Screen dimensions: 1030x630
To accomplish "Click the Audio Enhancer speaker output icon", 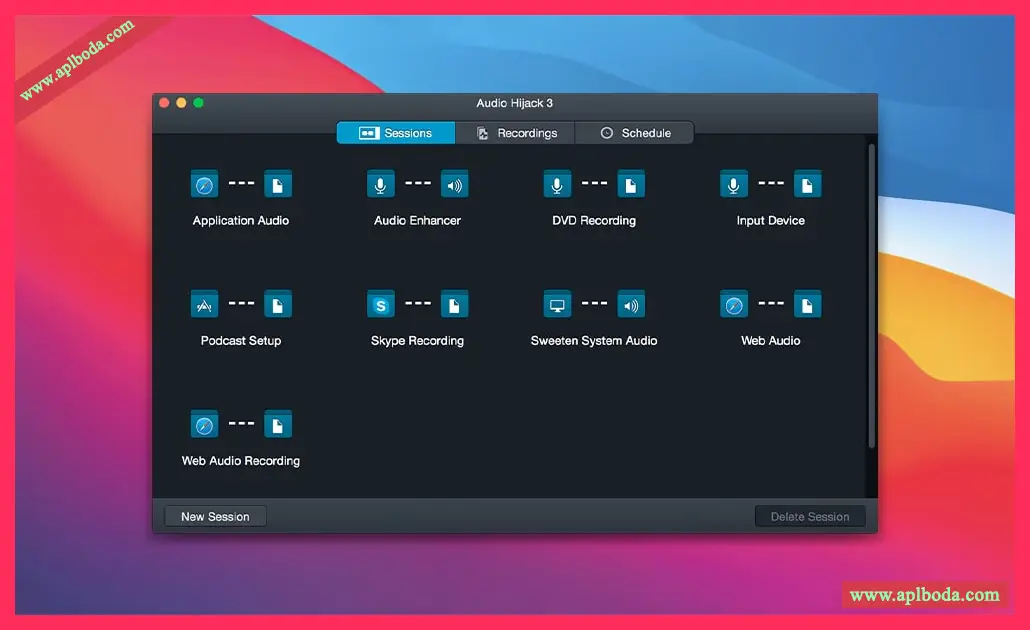I will 454,185.
